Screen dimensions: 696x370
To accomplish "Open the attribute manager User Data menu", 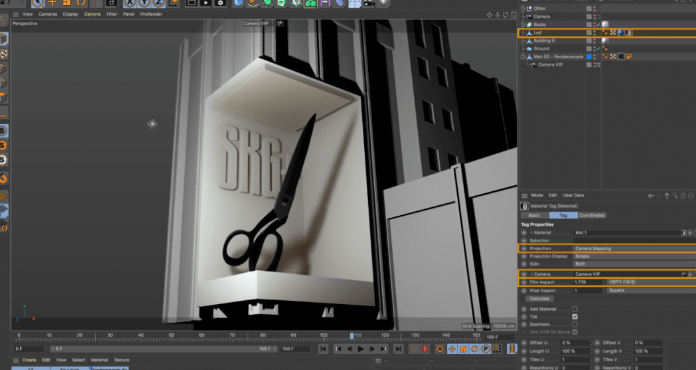I will click(x=573, y=195).
